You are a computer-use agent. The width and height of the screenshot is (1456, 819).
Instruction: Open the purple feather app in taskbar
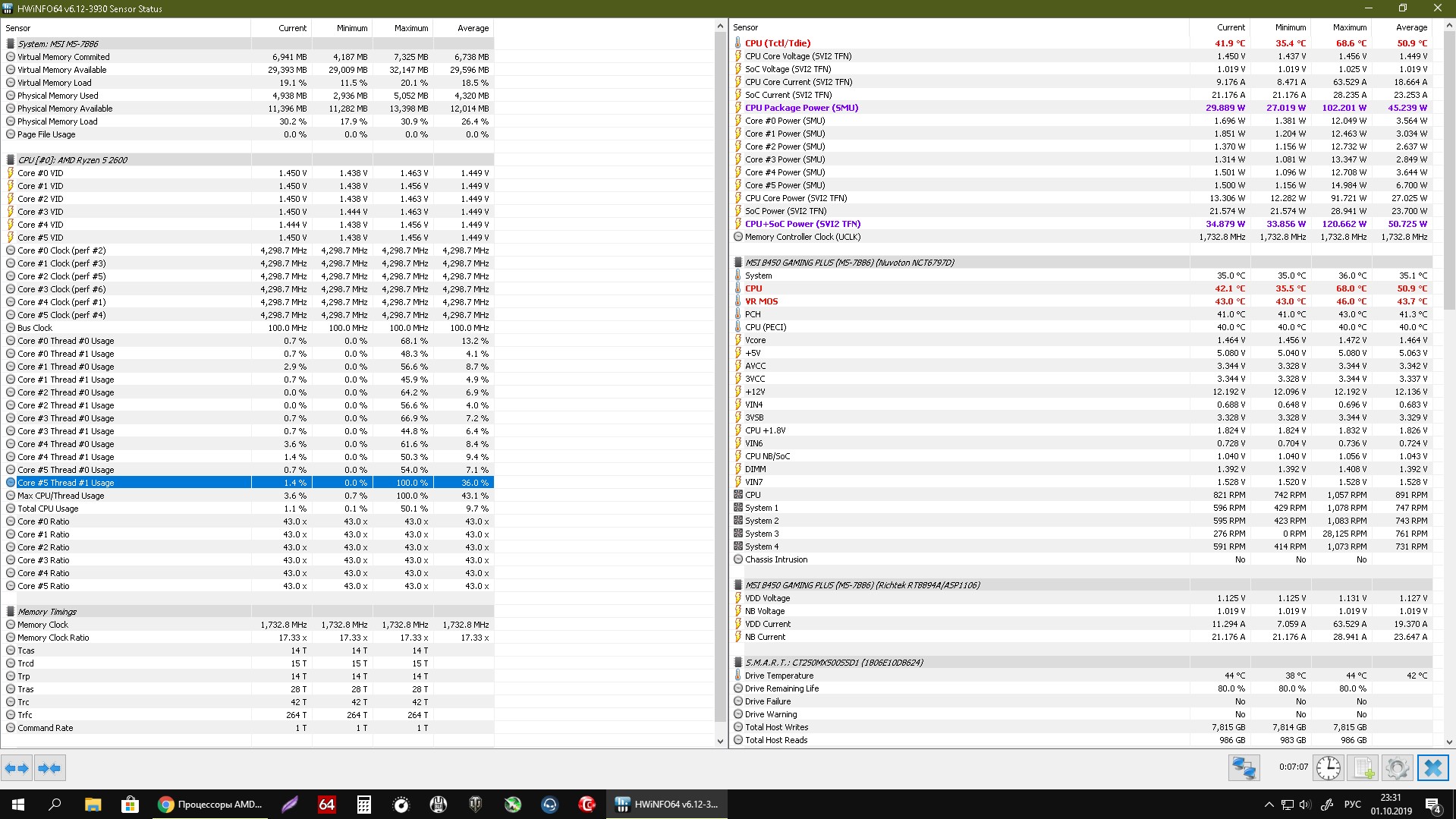(x=290, y=805)
